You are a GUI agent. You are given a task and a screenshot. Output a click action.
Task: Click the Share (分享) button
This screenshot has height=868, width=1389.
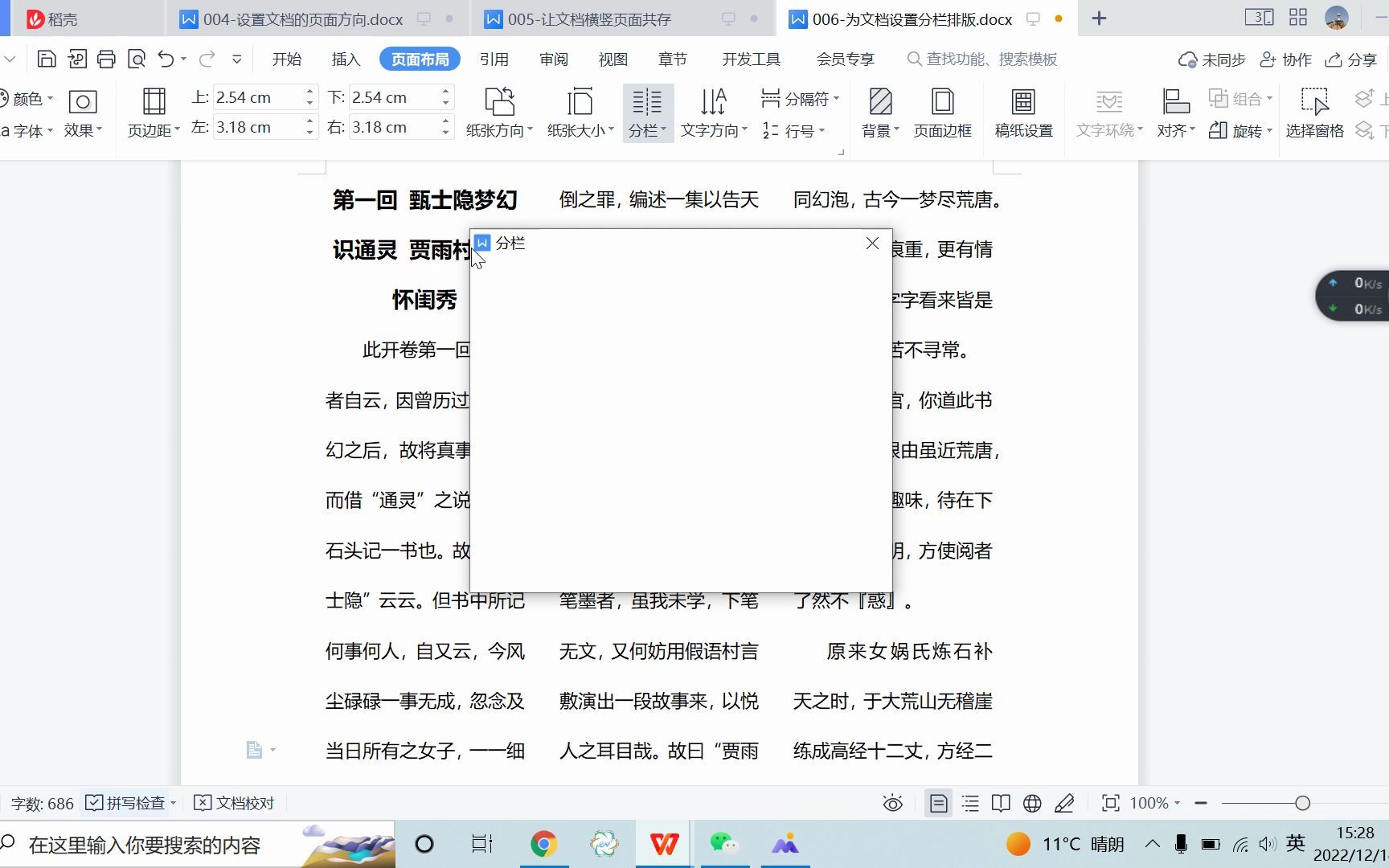(1351, 59)
